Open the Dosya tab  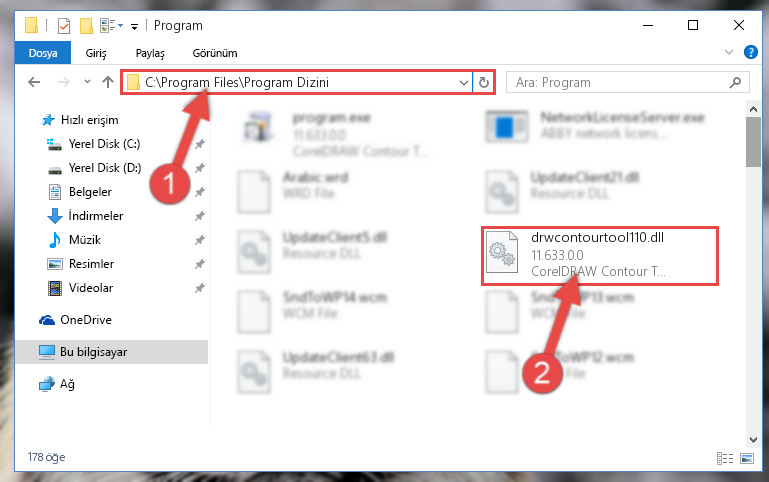tap(43, 53)
